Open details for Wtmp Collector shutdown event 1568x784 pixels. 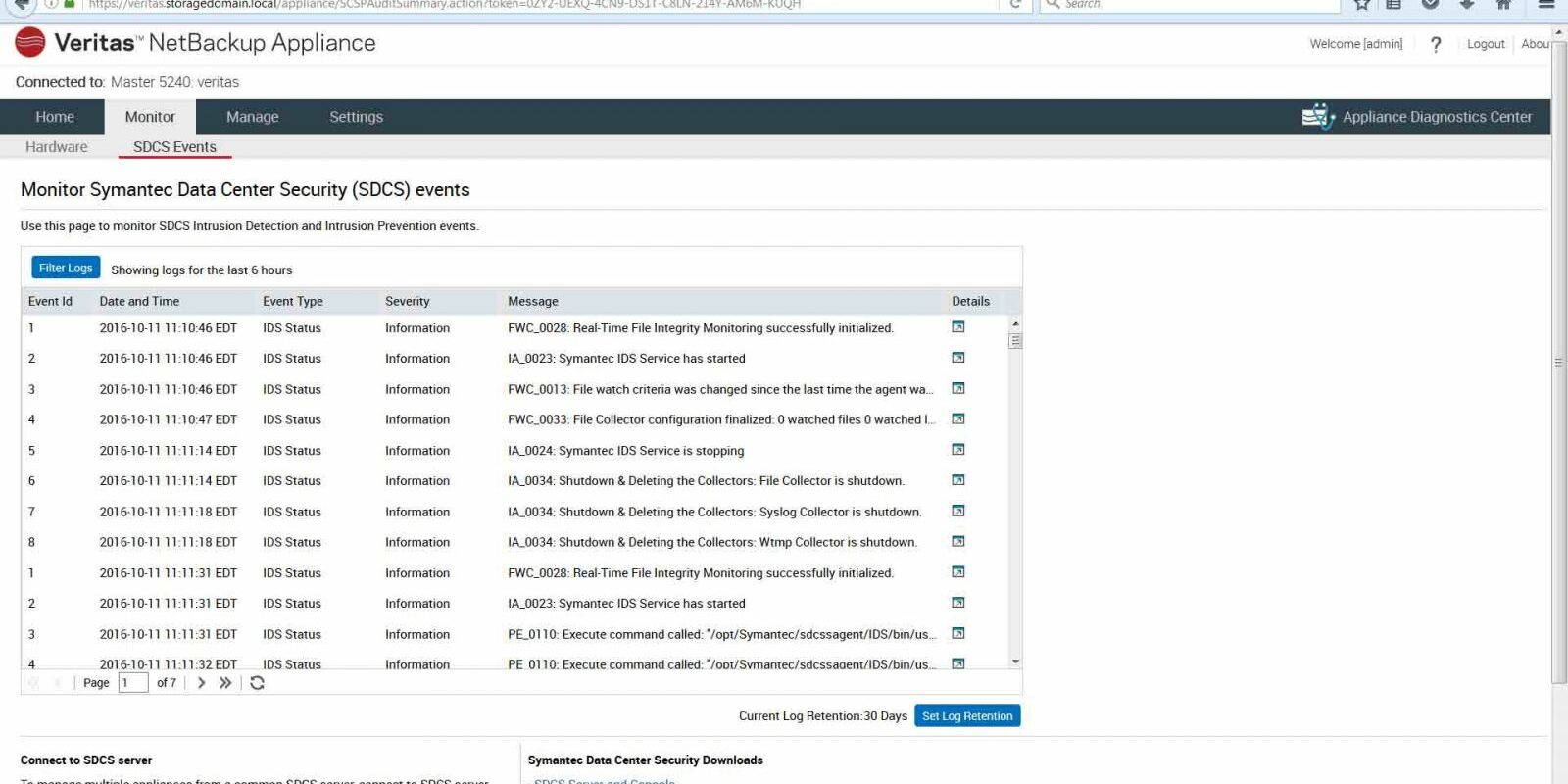958,541
